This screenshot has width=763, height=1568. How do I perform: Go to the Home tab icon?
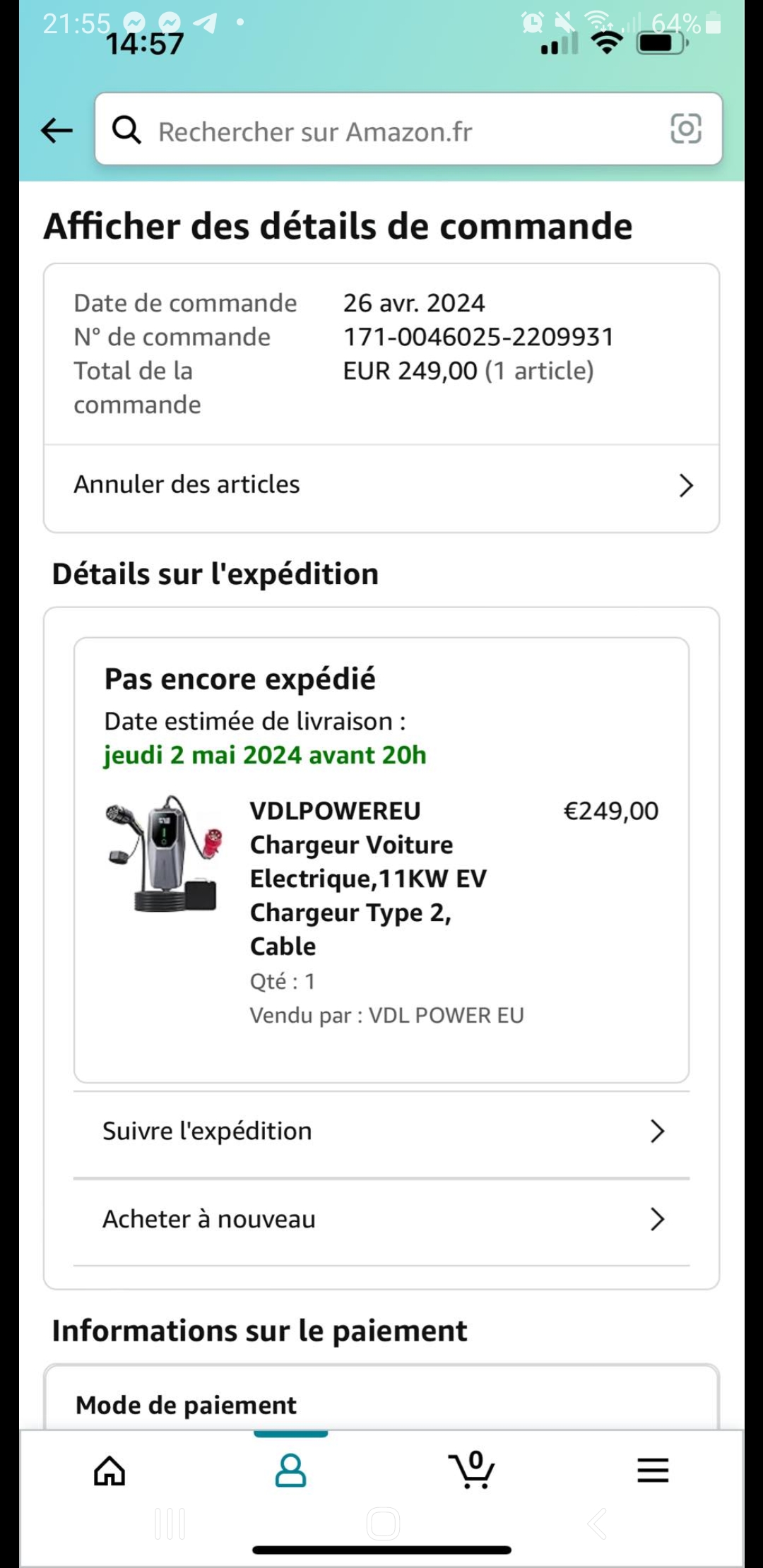(110, 1471)
